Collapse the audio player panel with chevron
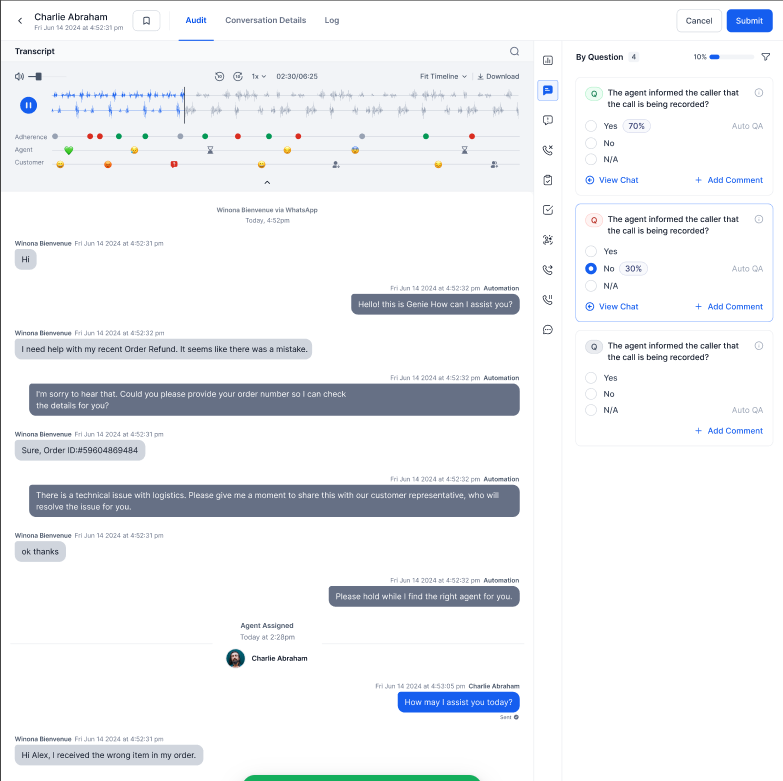The width and height of the screenshot is (783, 781). pyautogui.click(x=266, y=182)
